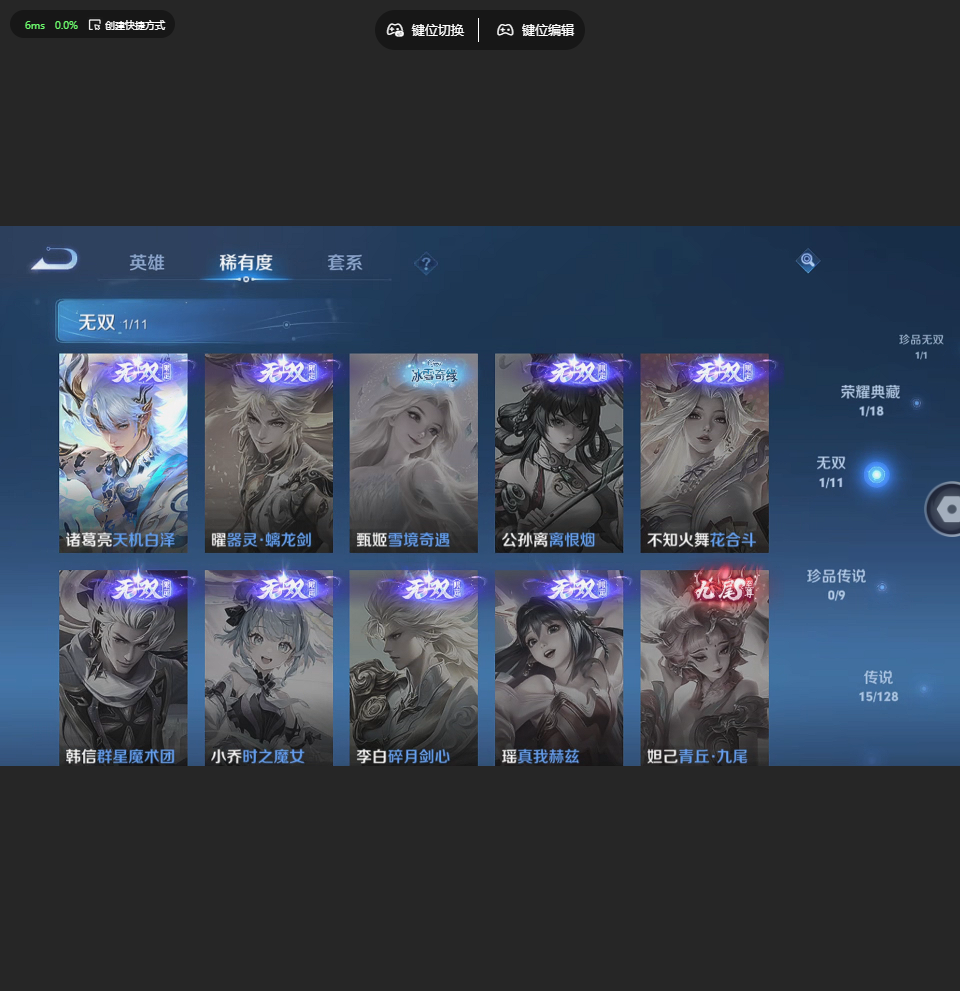This screenshot has width=960, height=991.
Task: Open 李白 碎月剑心 skin card
Action: (x=414, y=668)
